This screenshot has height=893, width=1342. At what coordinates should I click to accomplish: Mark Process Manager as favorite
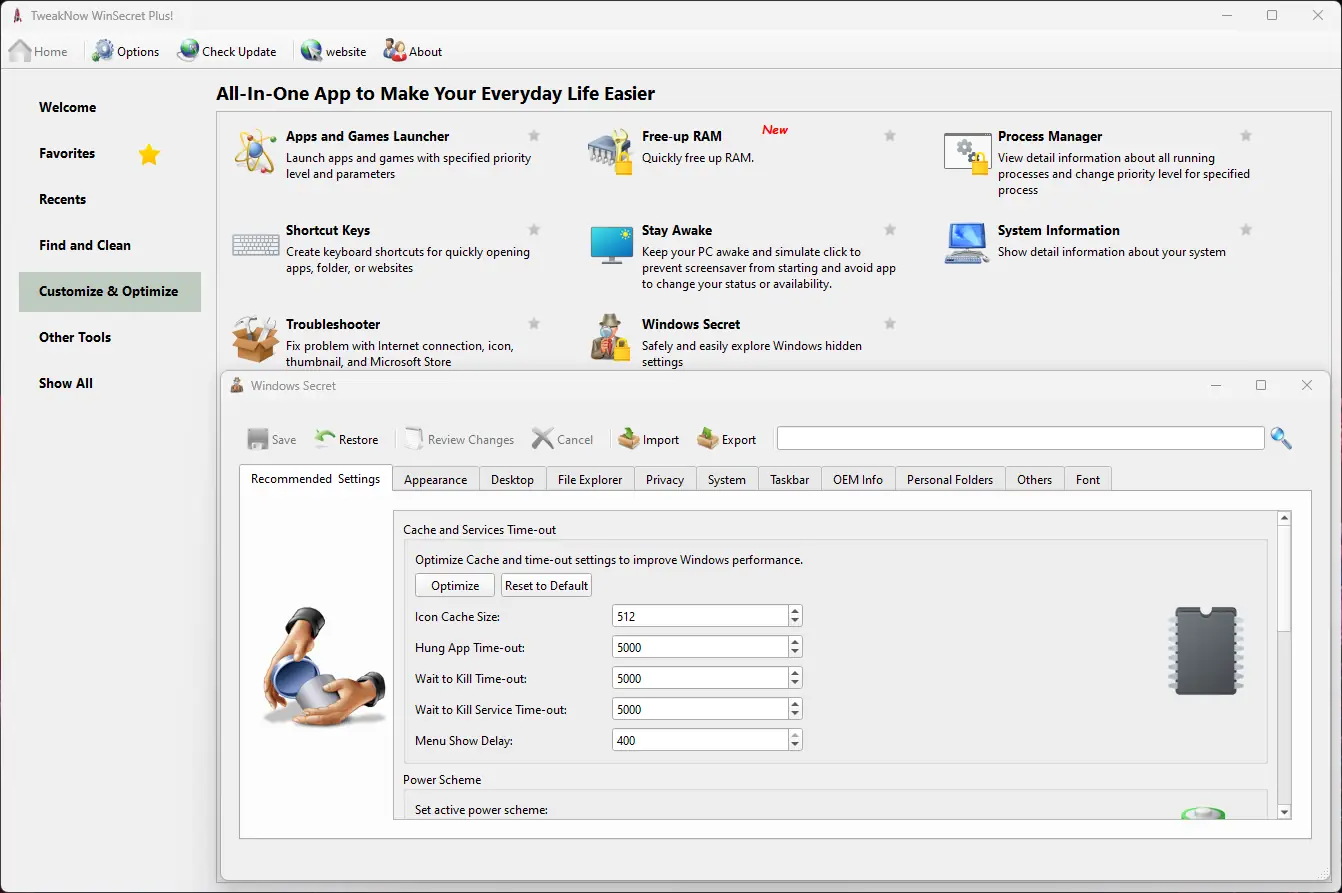[1246, 136]
